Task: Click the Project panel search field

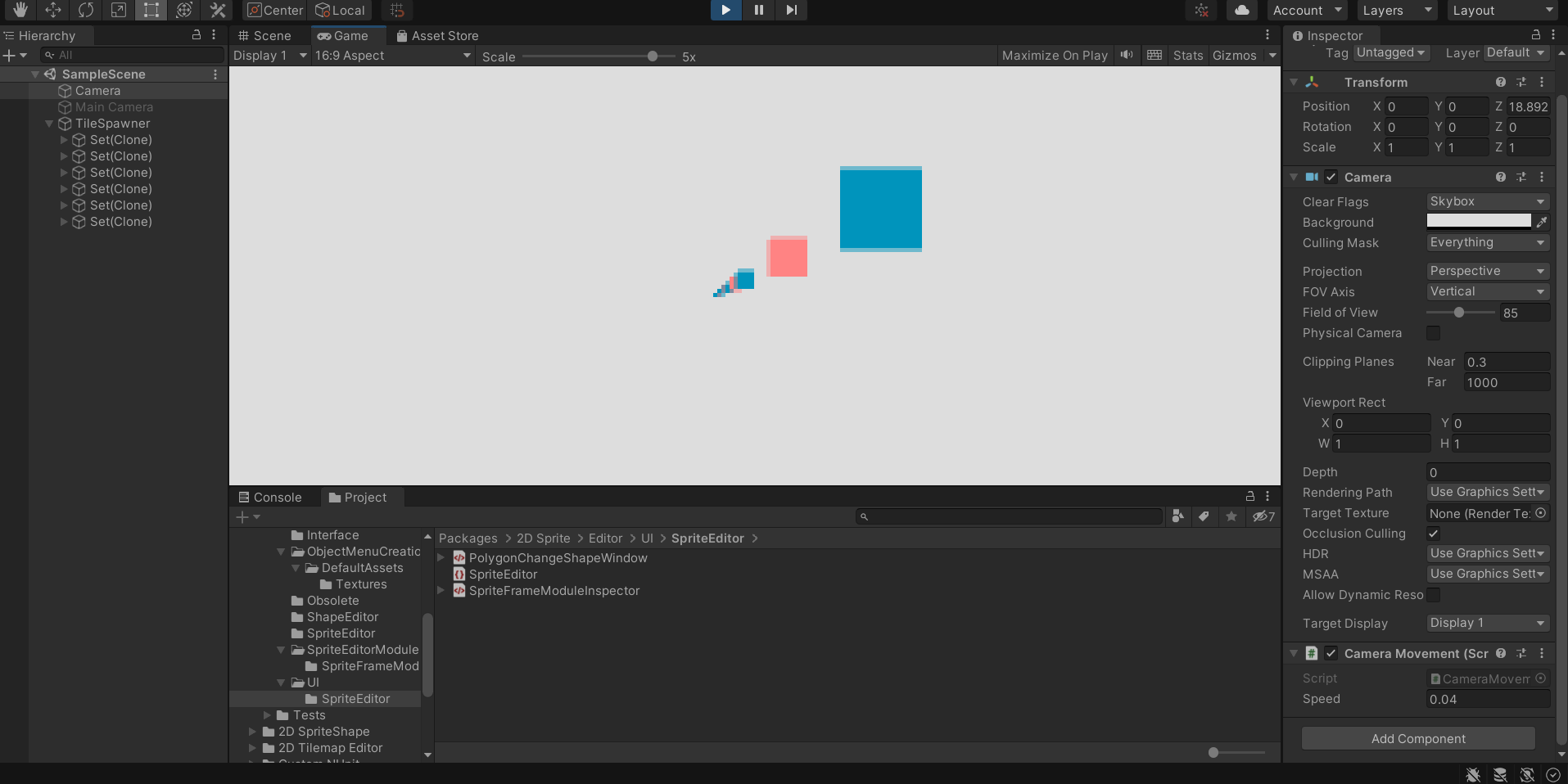Action: pyautogui.click(x=1007, y=516)
